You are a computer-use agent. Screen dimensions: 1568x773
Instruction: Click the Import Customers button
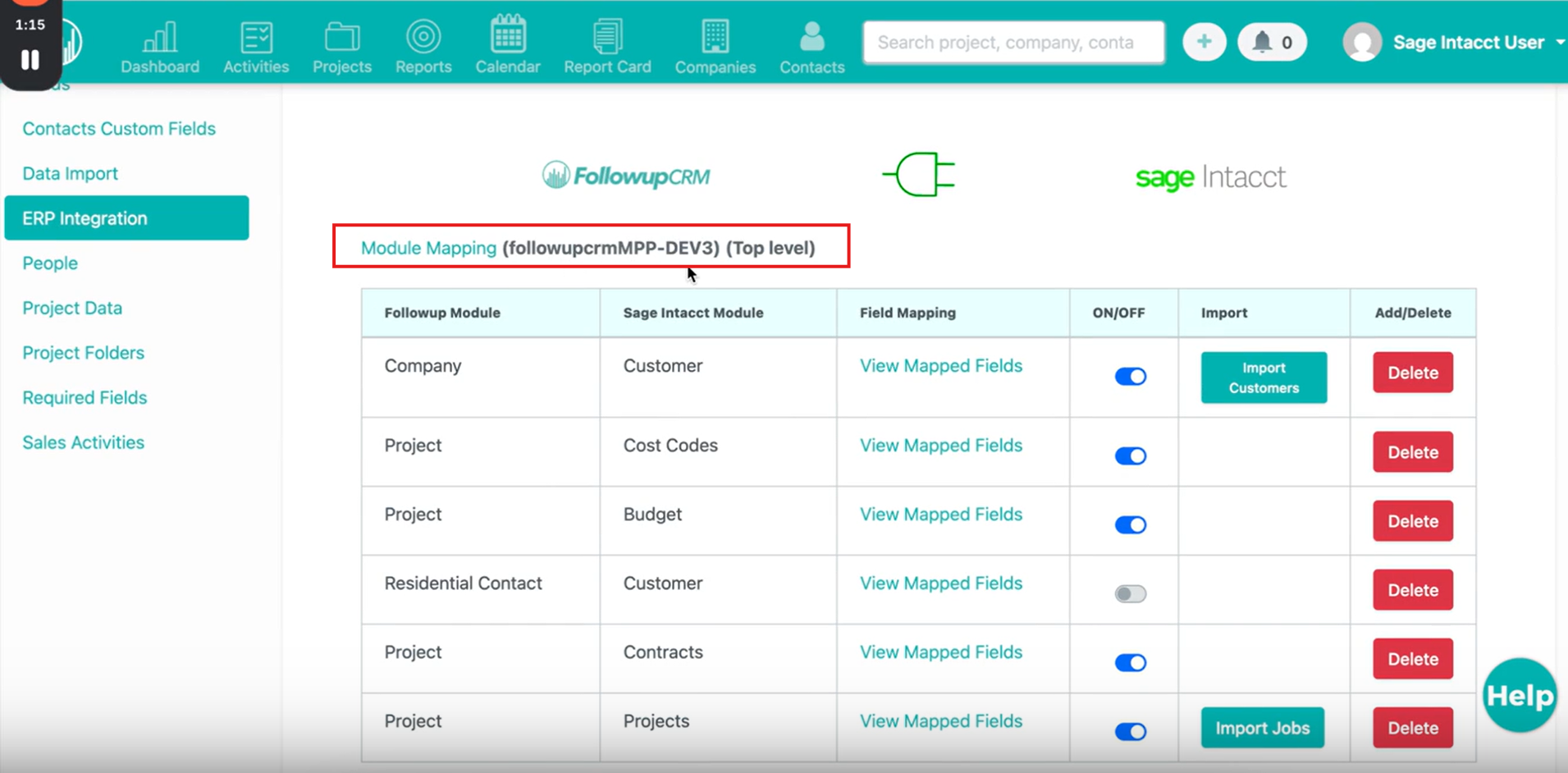[1263, 377]
